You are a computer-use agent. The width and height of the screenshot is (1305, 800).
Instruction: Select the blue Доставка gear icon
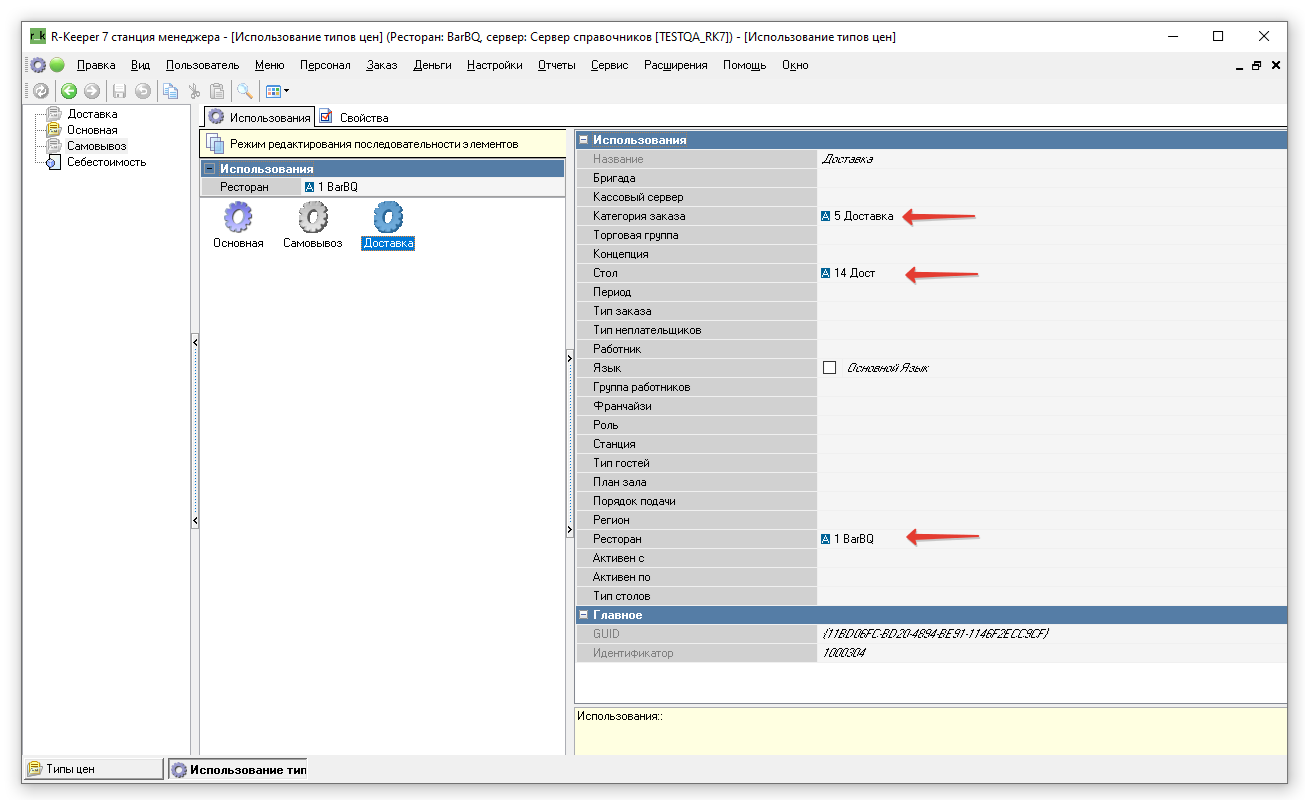(388, 218)
